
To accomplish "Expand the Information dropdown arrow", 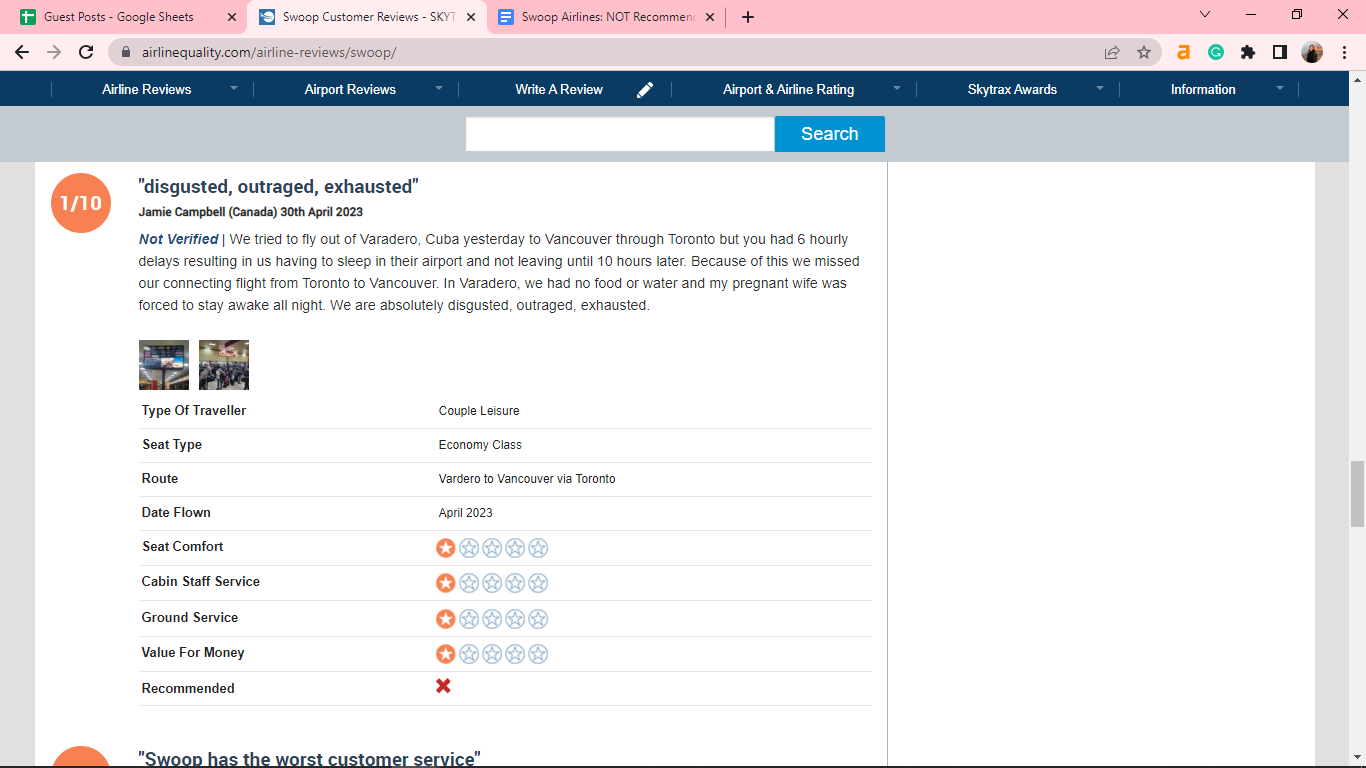I will (x=1280, y=88).
